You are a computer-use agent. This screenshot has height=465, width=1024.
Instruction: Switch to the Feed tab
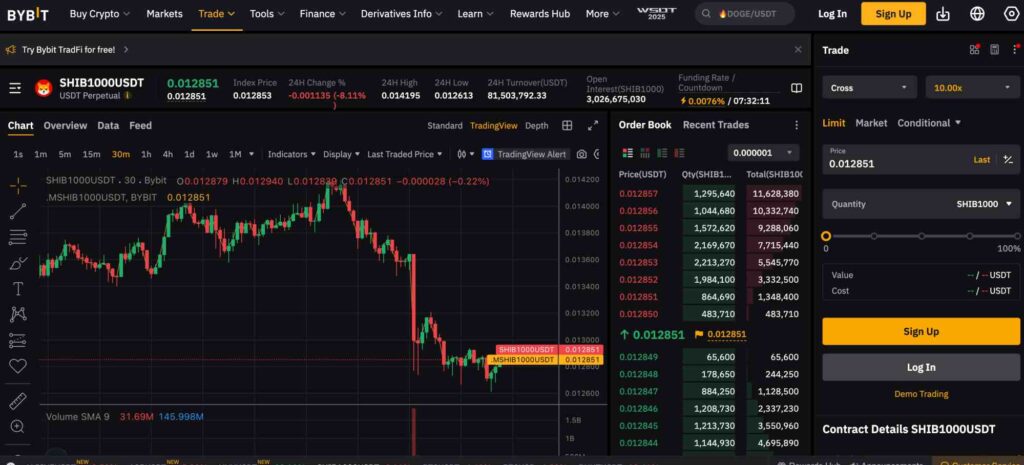coord(140,125)
